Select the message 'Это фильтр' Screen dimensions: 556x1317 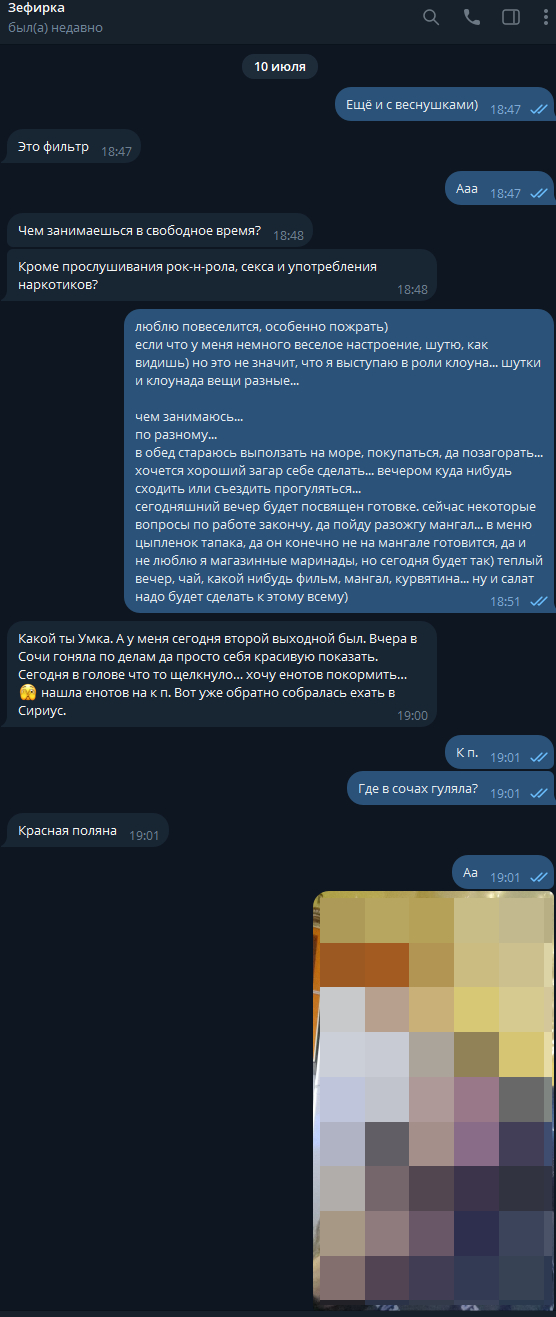(74, 148)
